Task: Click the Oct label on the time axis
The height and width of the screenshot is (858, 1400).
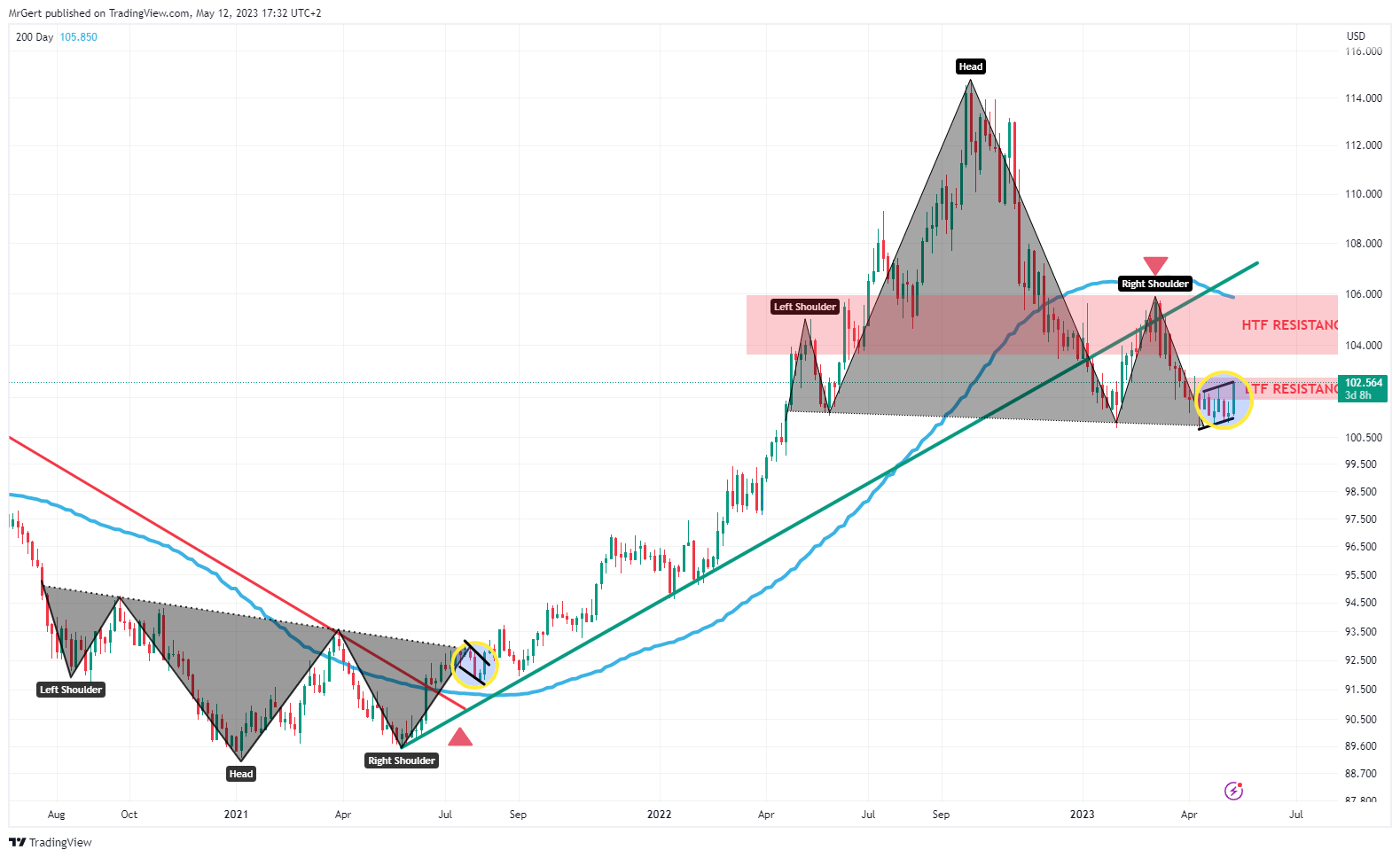Action: point(129,815)
